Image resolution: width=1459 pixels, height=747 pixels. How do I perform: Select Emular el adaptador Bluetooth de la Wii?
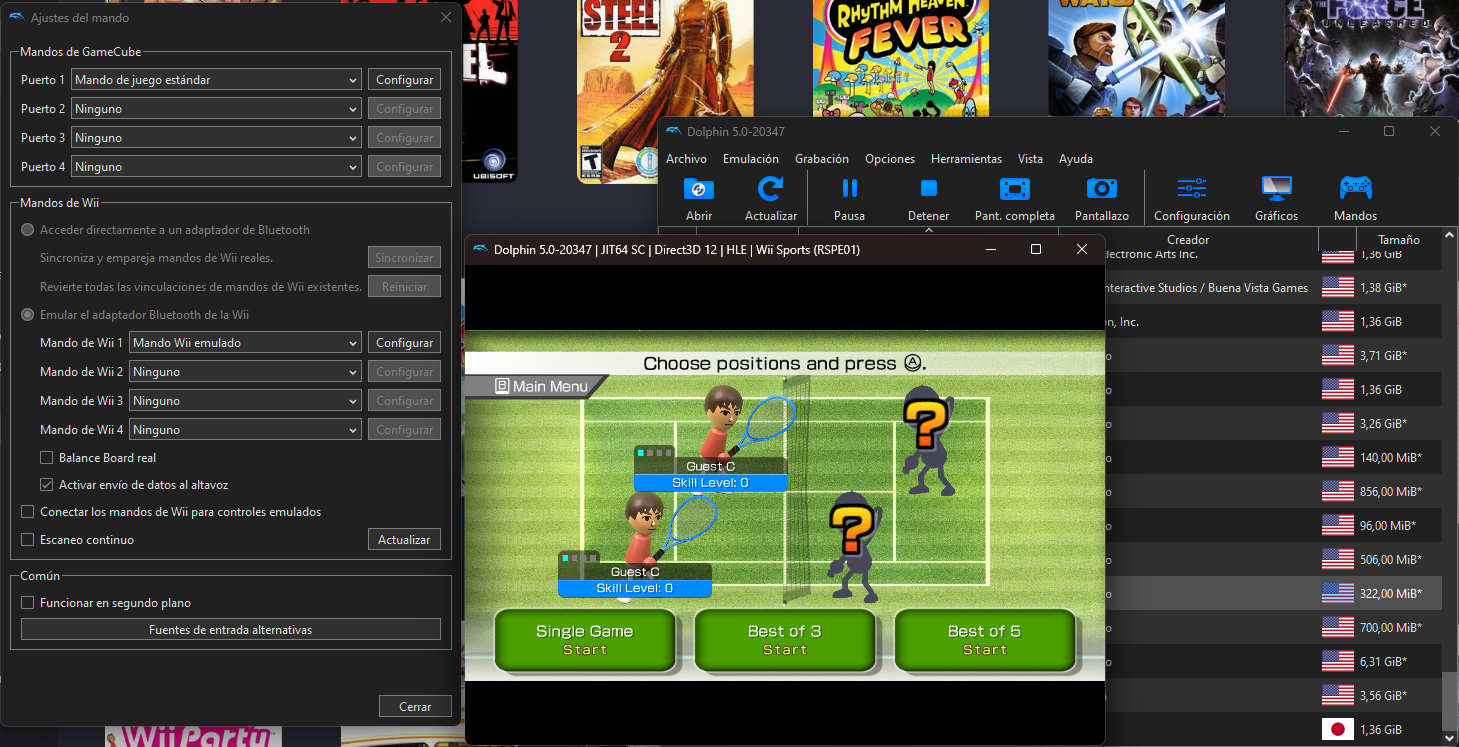coord(27,315)
